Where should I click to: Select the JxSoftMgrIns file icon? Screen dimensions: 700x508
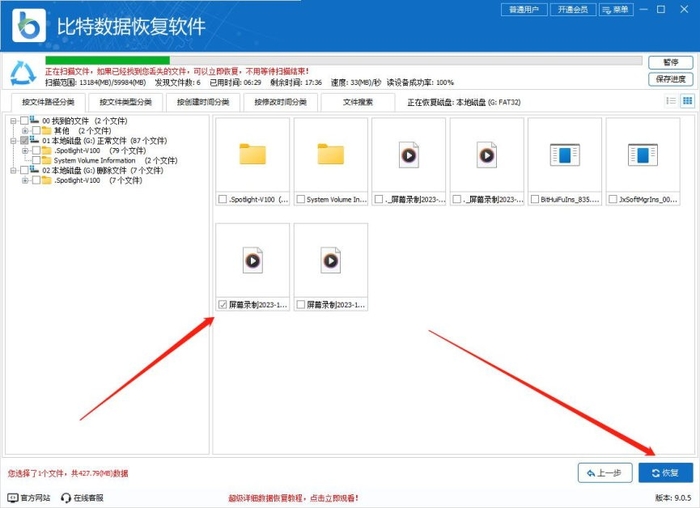click(642, 154)
